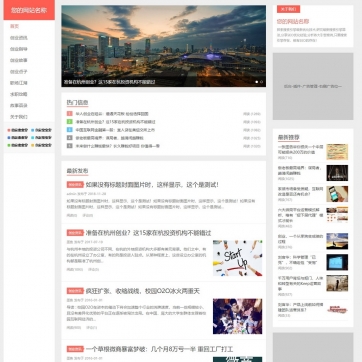Open recommended post mentioning 200万
The height and width of the screenshot is (362, 362).
coord(300,149)
